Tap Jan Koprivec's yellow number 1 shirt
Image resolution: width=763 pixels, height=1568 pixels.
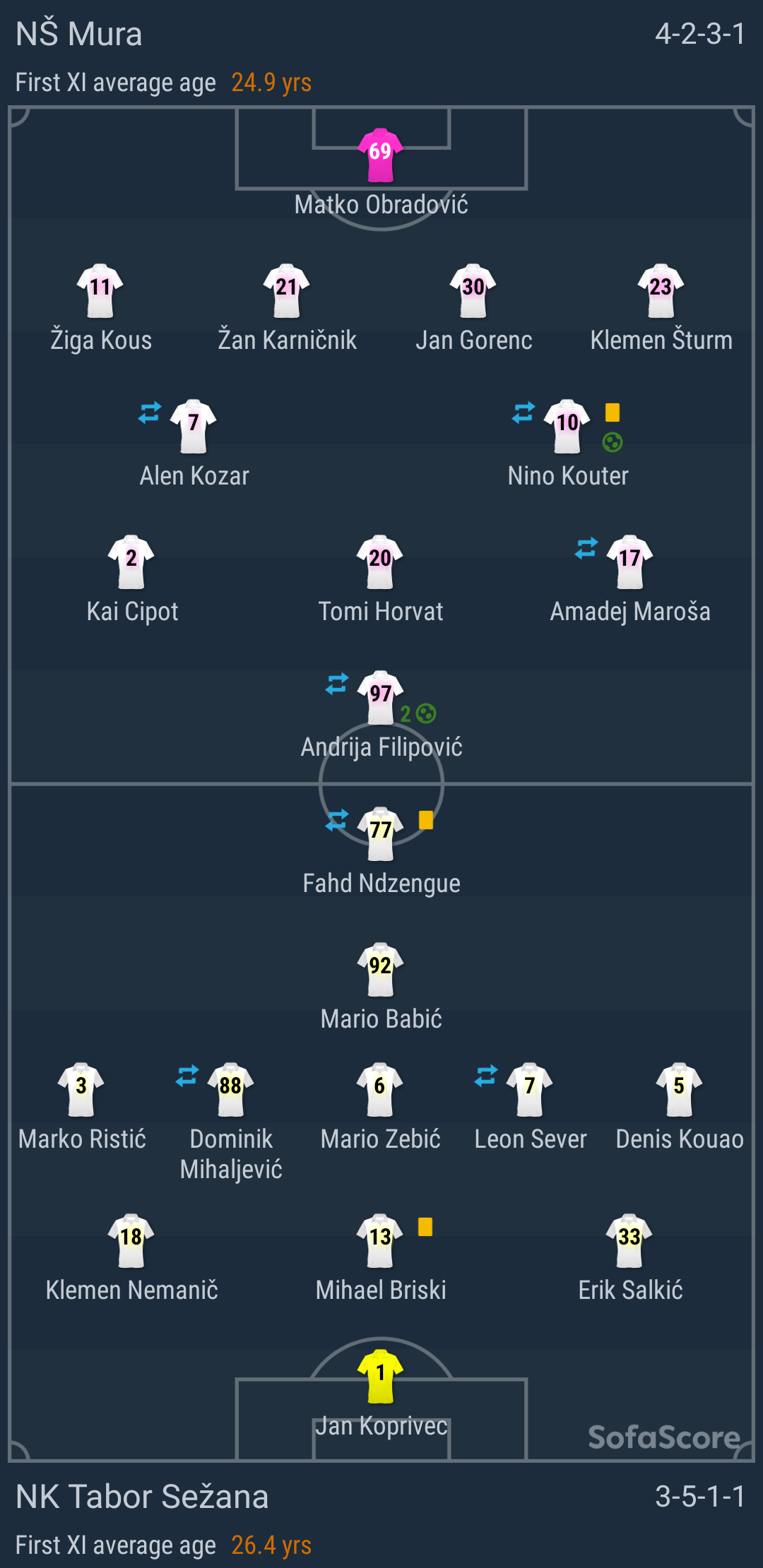[x=380, y=1375]
